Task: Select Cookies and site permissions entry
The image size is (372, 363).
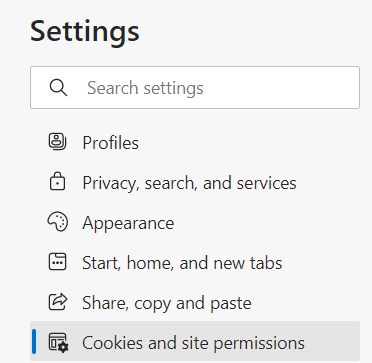Action: [x=195, y=341]
